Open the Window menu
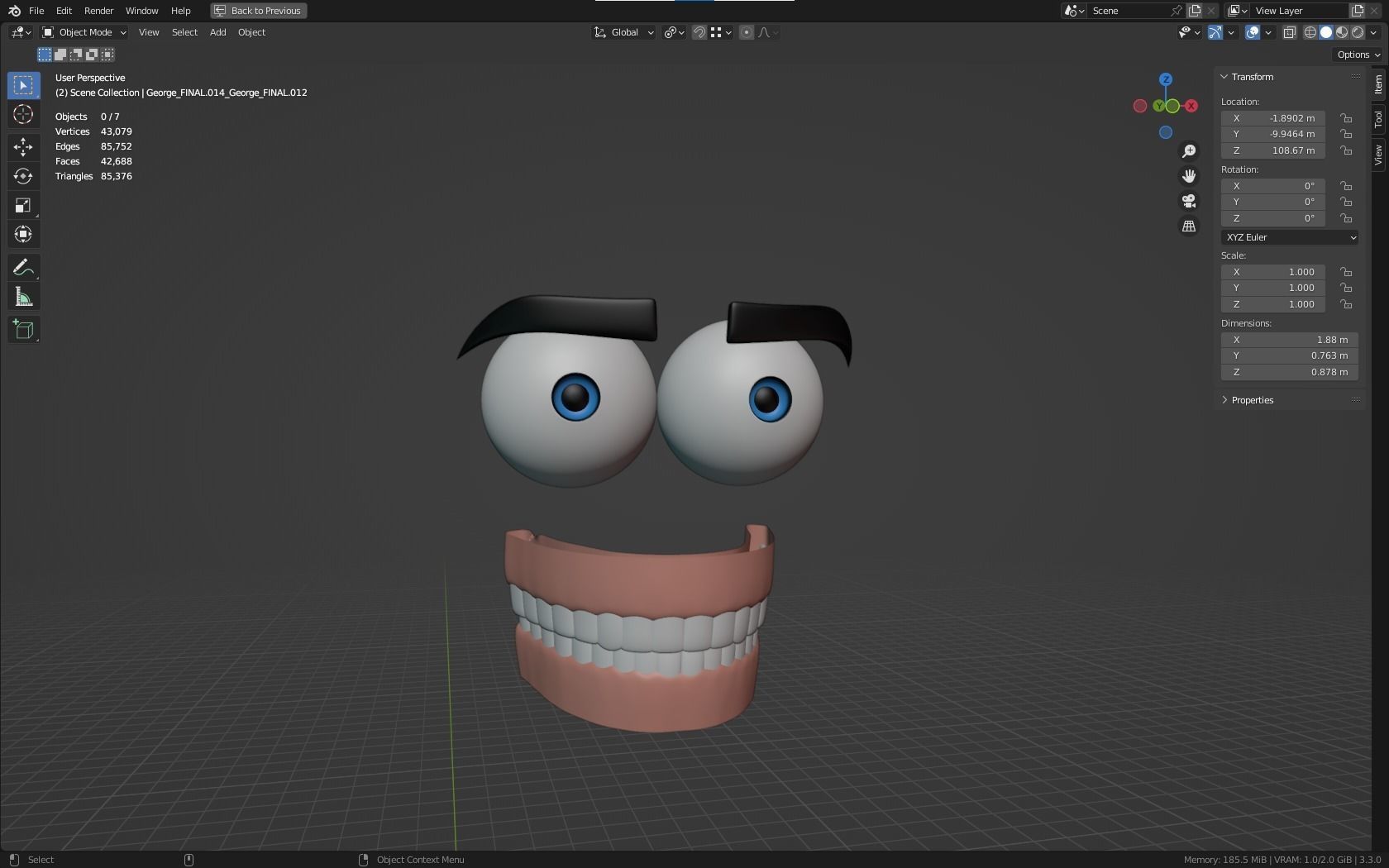 click(141, 11)
